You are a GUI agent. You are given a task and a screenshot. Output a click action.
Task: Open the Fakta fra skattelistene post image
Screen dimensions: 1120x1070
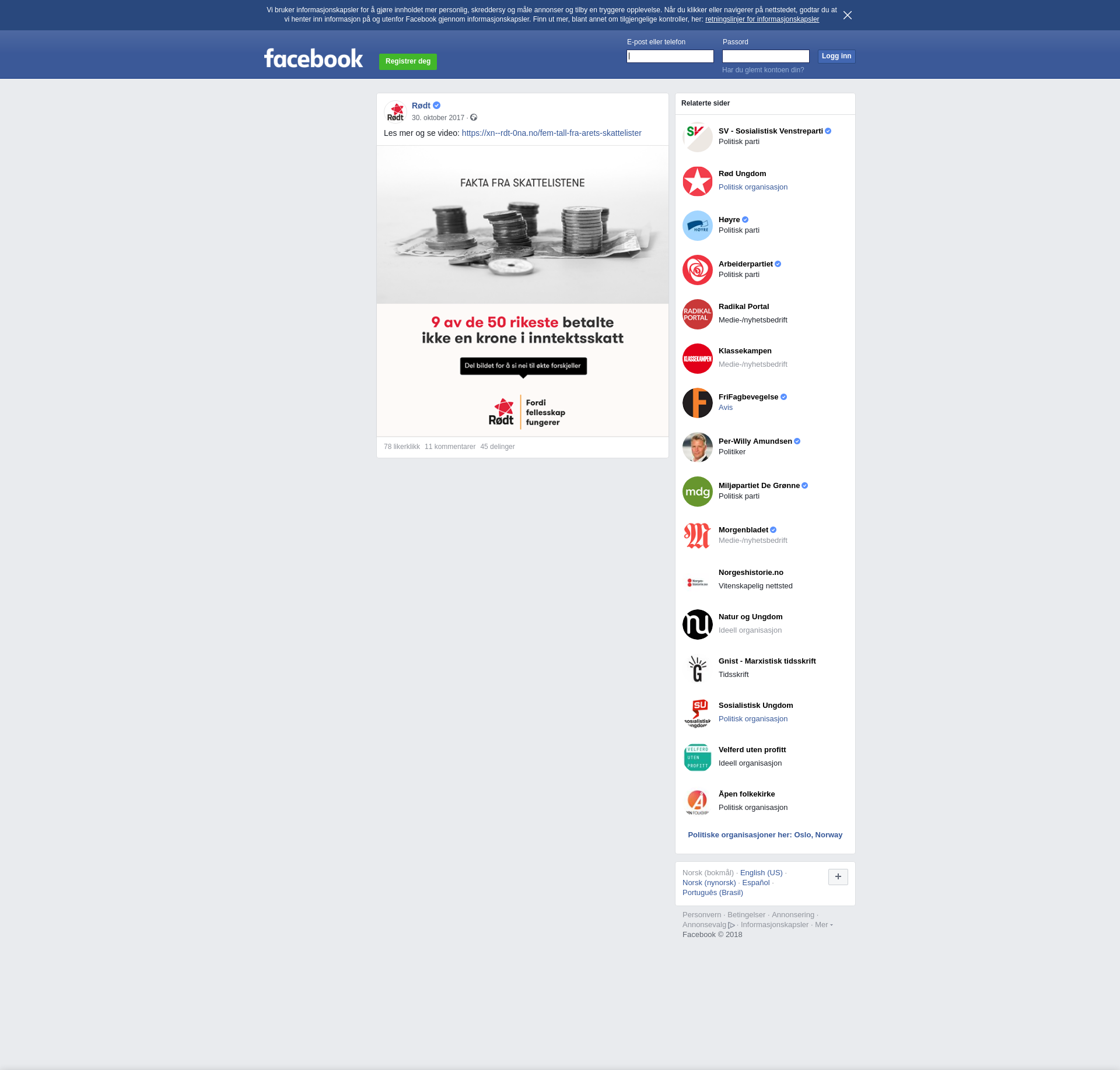click(x=523, y=290)
